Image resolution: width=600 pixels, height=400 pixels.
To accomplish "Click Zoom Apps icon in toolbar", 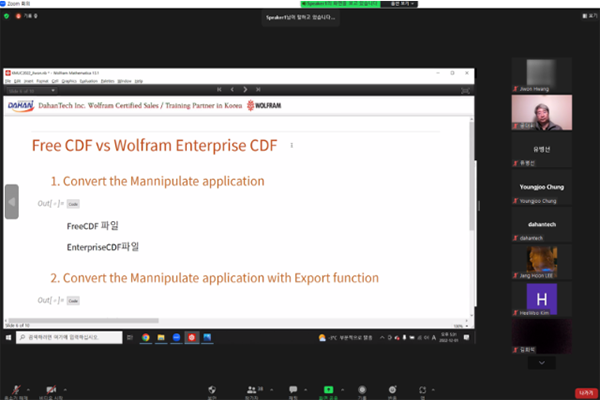I will pyautogui.click(x=422, y=390).
